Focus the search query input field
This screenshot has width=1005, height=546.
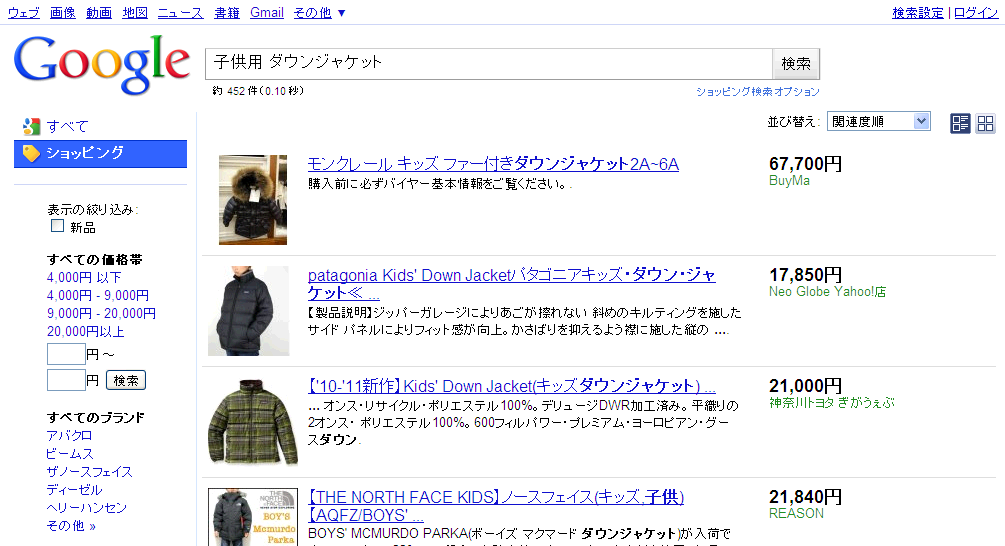(488, 64)
